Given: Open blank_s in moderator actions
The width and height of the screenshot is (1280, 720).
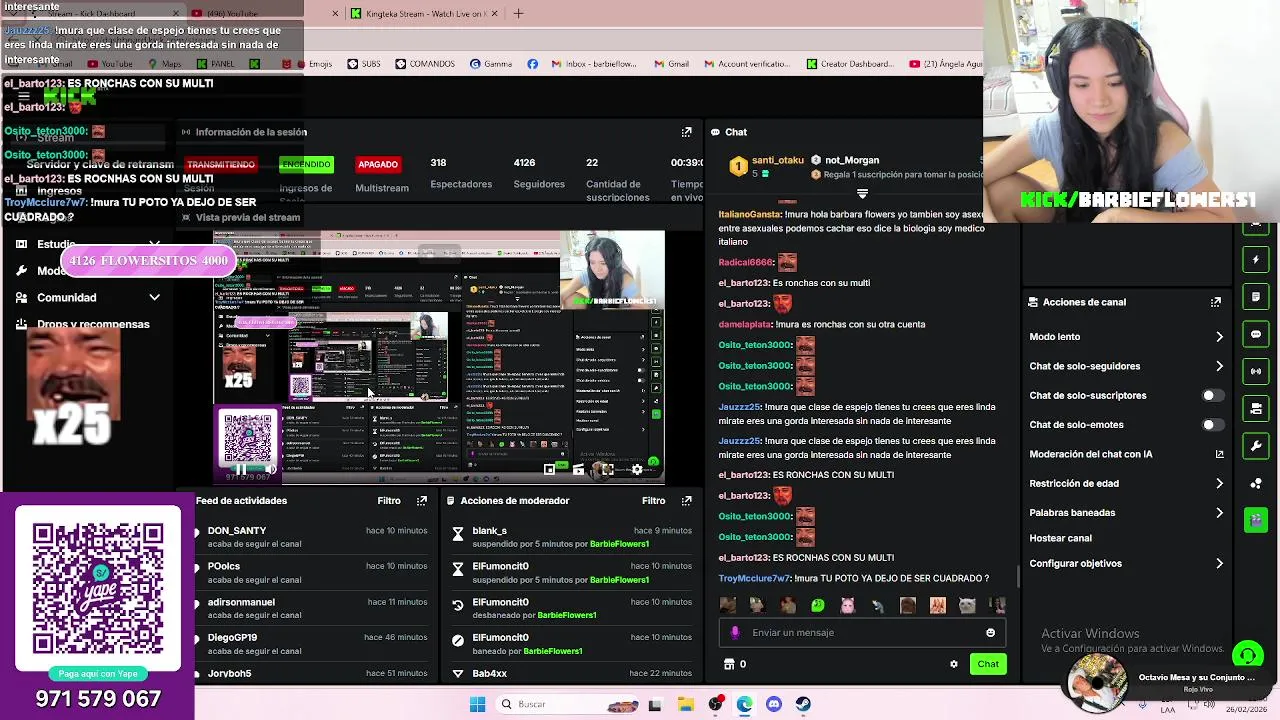Looking at the screenshot, I should tap(489, 531).
